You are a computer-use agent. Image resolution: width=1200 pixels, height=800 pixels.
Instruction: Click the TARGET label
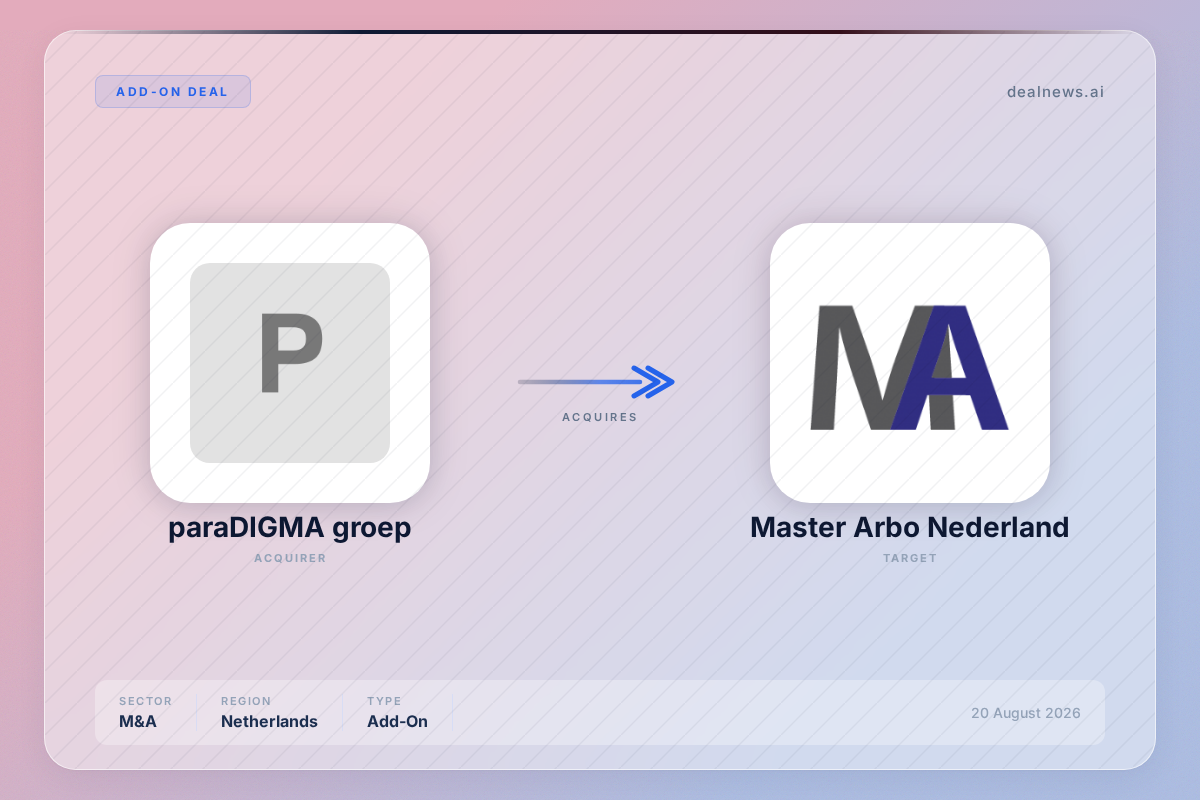click(x=910, y=558)
